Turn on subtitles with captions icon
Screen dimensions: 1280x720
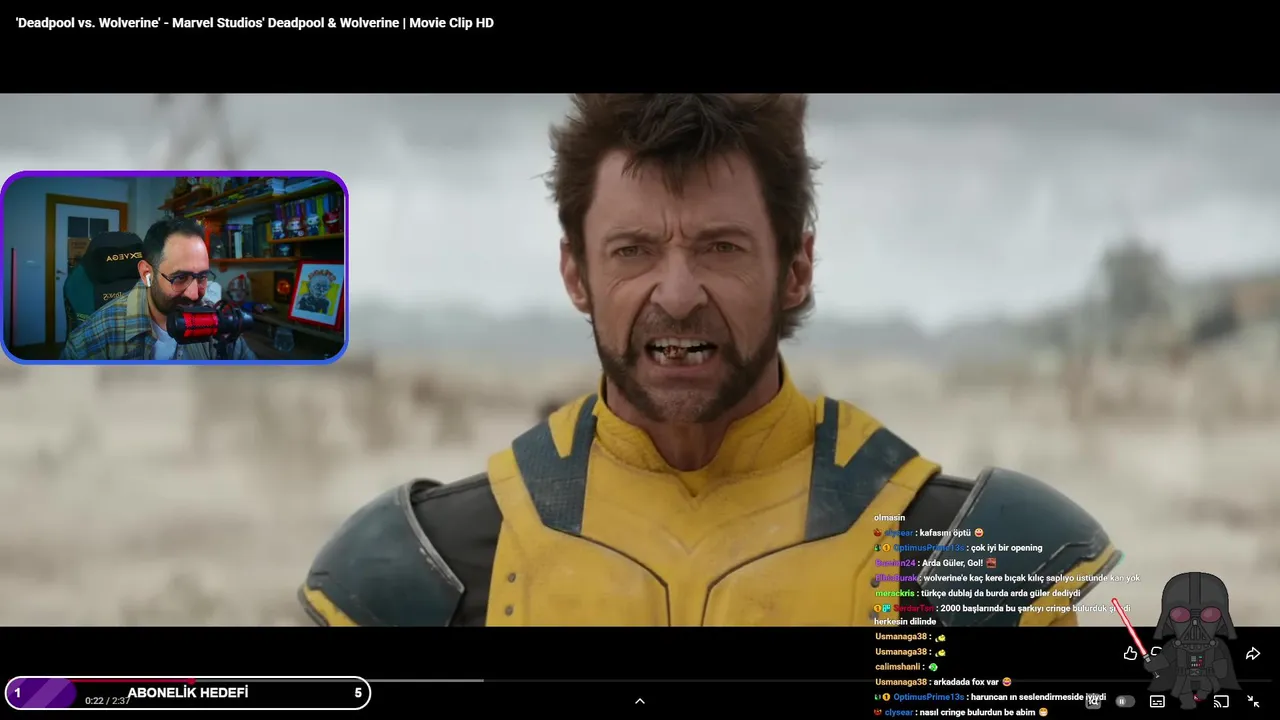coord(1157,701)
